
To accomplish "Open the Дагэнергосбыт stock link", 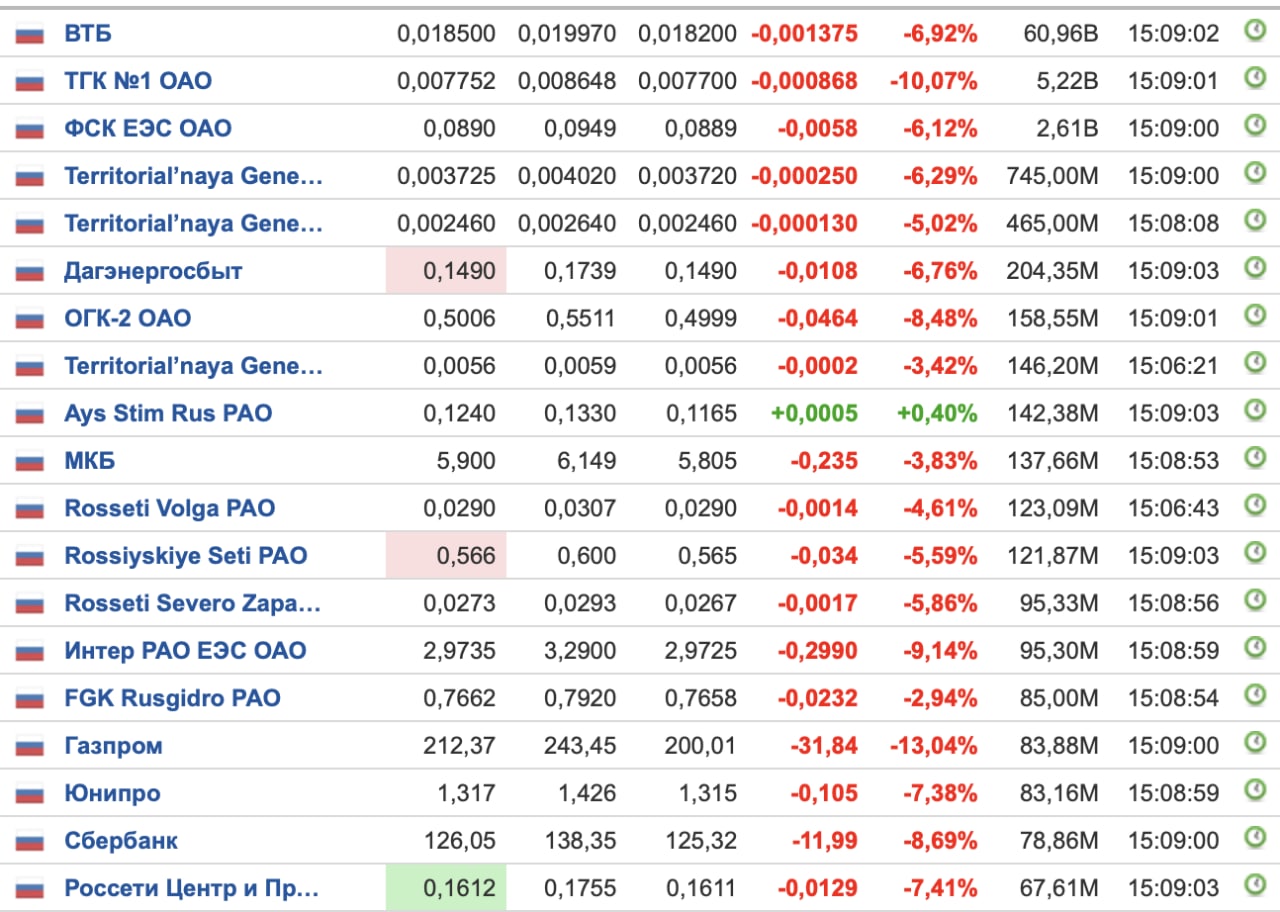I will [153, 271].
